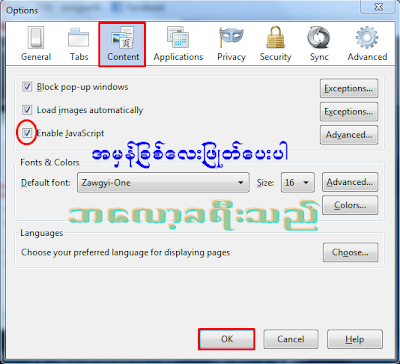The width and height of the screenshot is (400, 364).
Task: Open the Security padlock icon
Action: tap(275, 44)
